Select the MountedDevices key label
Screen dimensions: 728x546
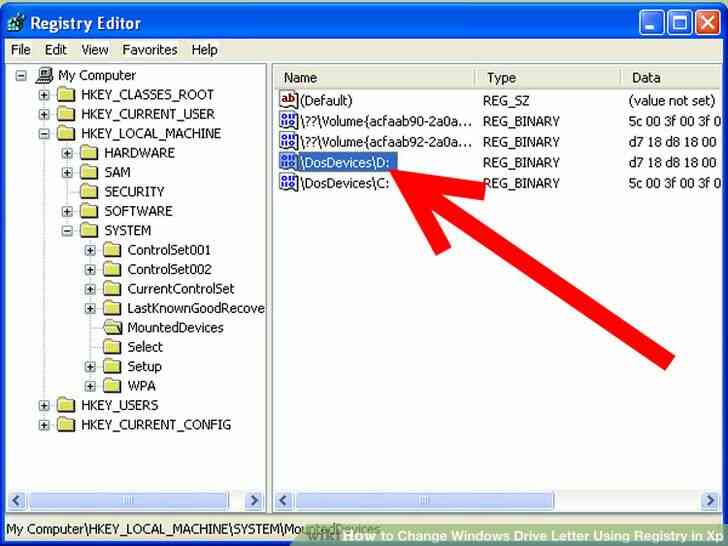(176, 328)
